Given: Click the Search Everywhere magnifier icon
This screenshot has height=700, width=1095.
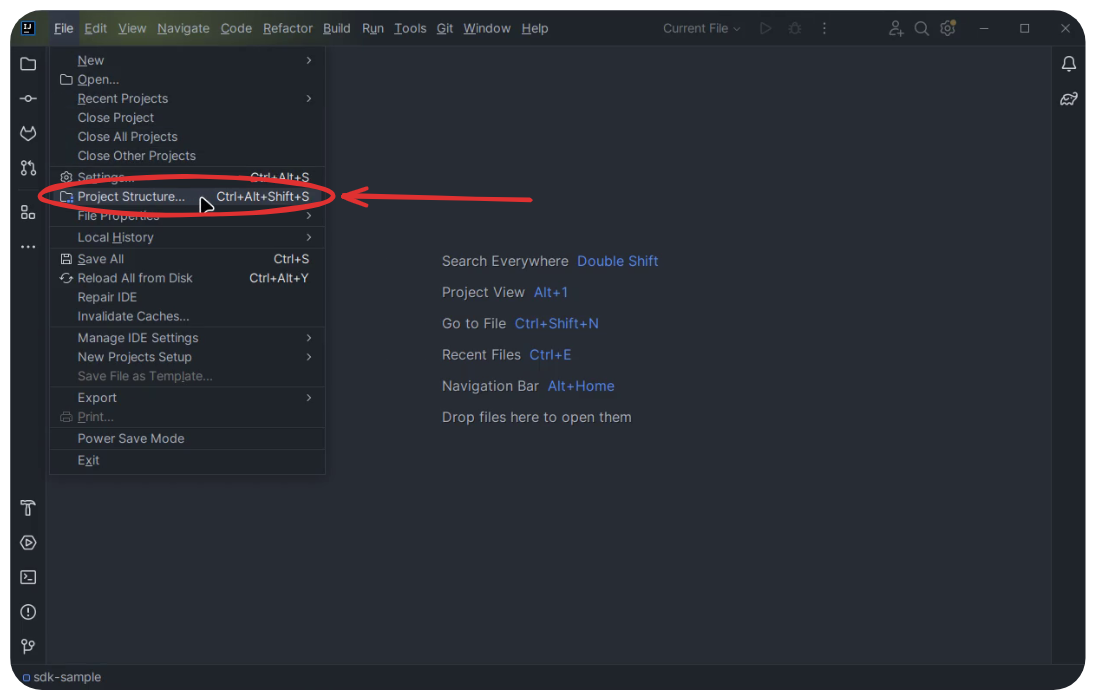Looking at the screenshot, I should coord(922,29).
